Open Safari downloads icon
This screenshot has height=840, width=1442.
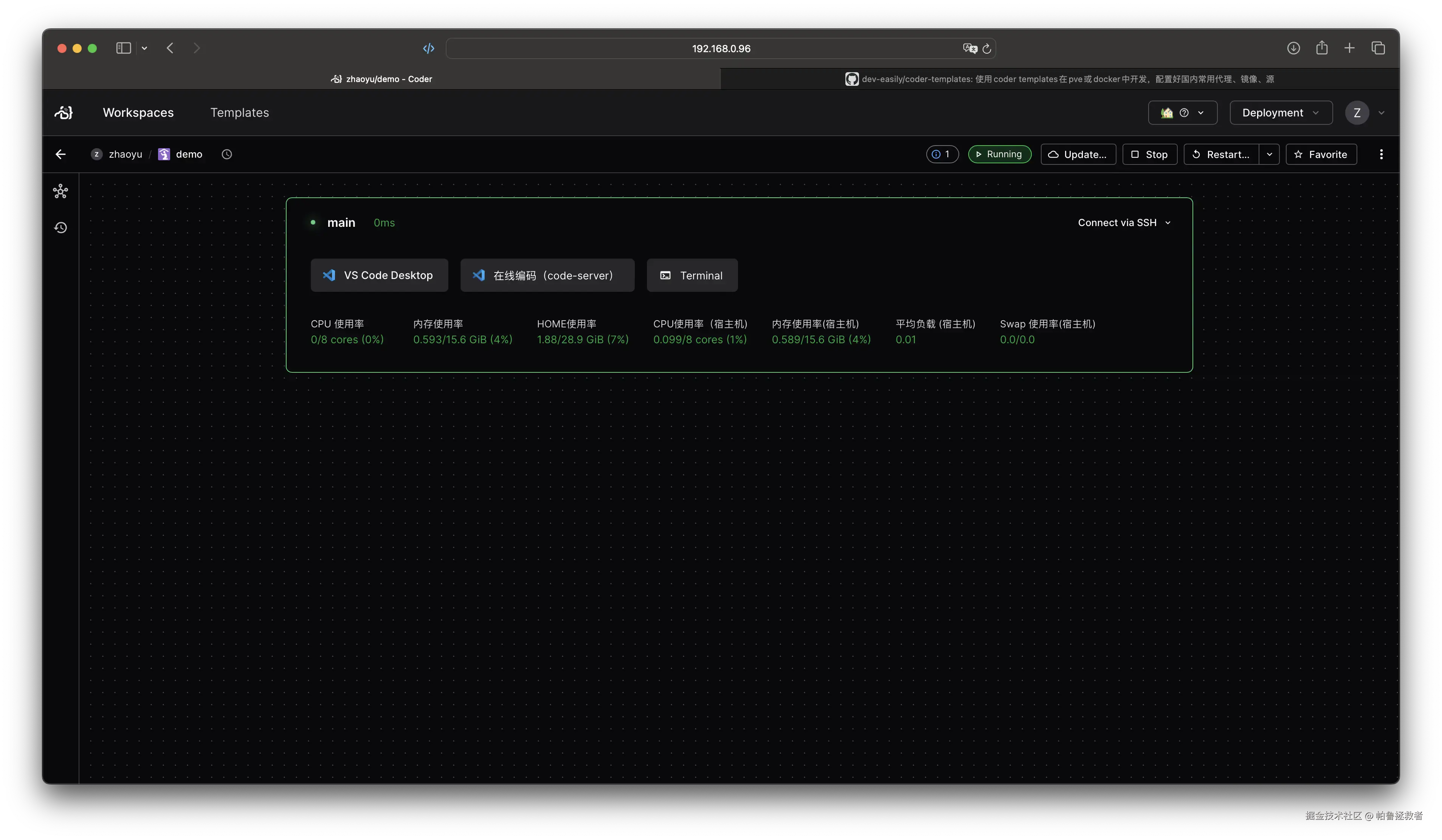point(1293,48)
